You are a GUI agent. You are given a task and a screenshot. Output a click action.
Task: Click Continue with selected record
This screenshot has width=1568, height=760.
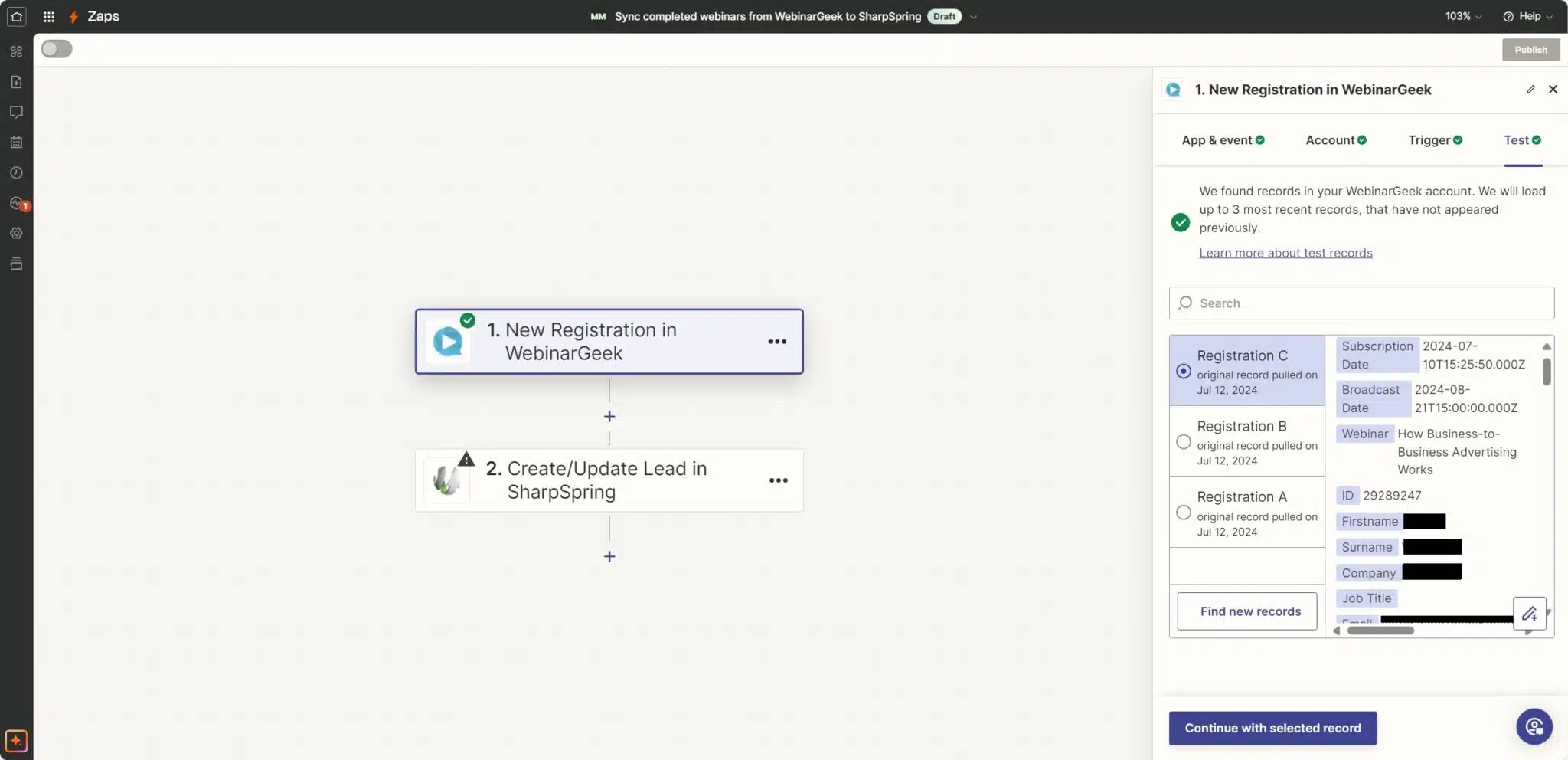(x=1272, y=728)
